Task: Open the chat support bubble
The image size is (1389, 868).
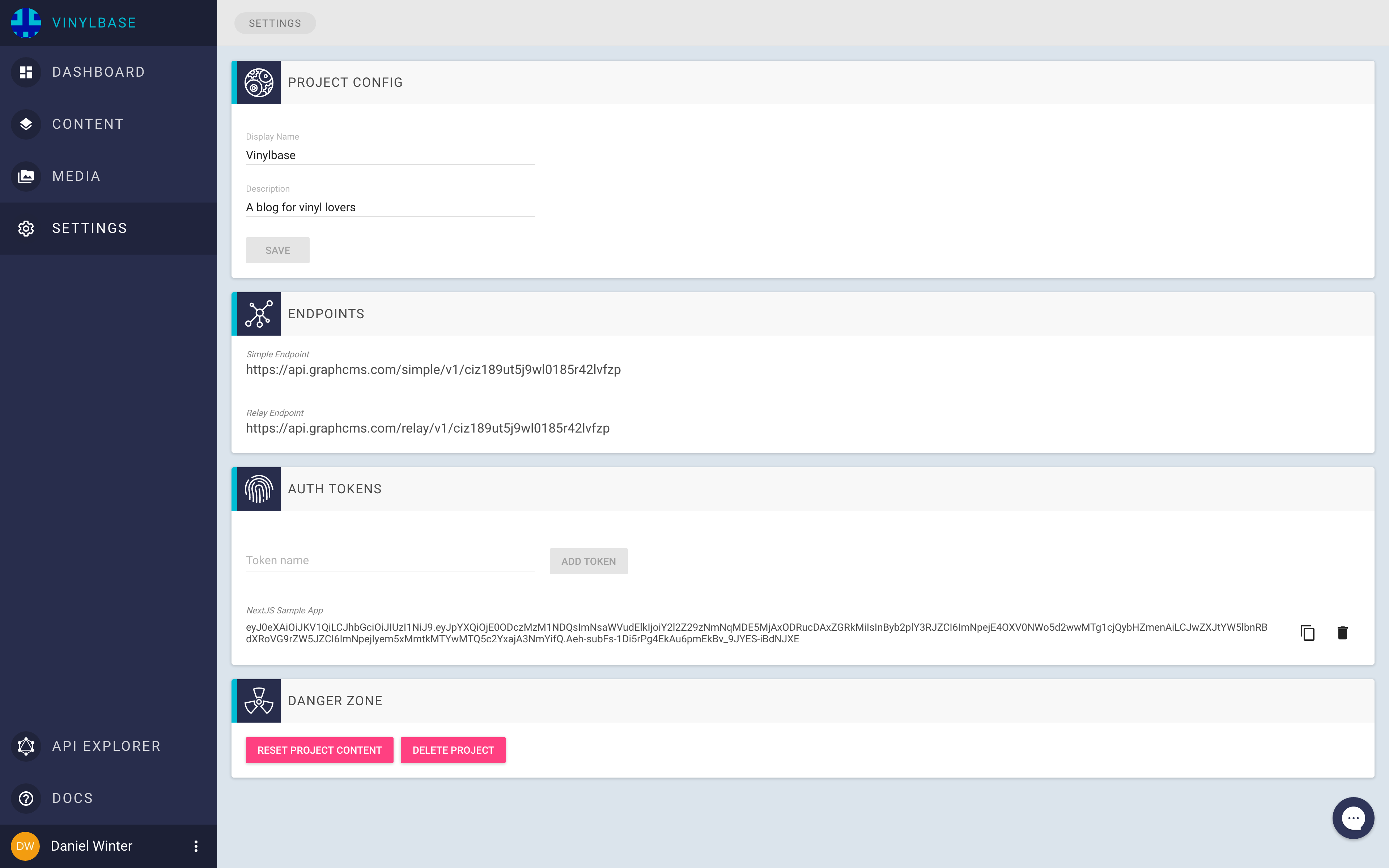Action: pyautogui.click(x=1353, y=817)
